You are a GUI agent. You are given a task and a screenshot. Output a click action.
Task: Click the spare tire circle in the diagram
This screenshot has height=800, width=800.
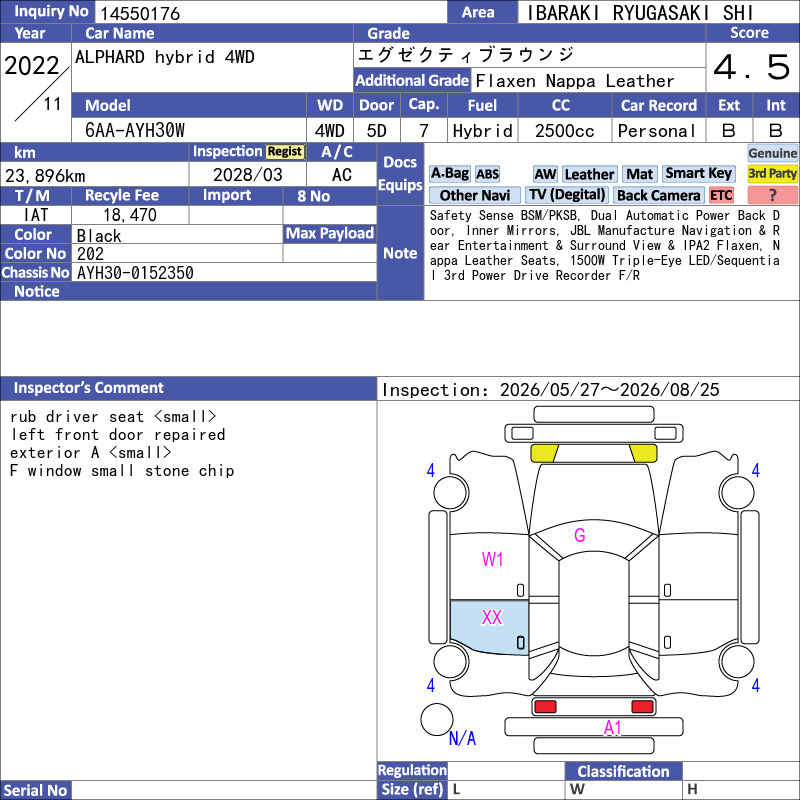437,719
